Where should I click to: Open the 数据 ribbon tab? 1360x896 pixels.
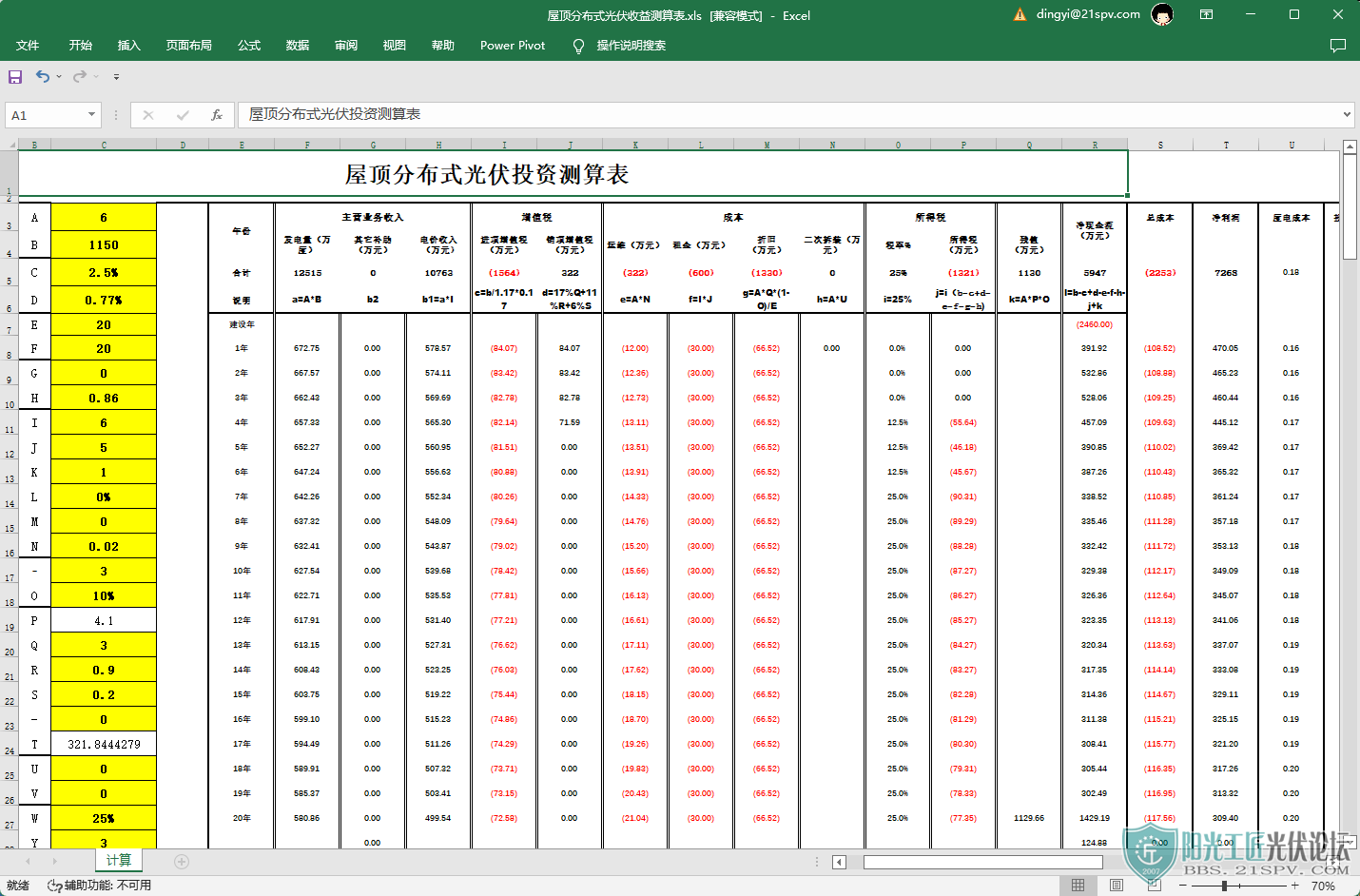pyautogui.click(x=298, y=45)
